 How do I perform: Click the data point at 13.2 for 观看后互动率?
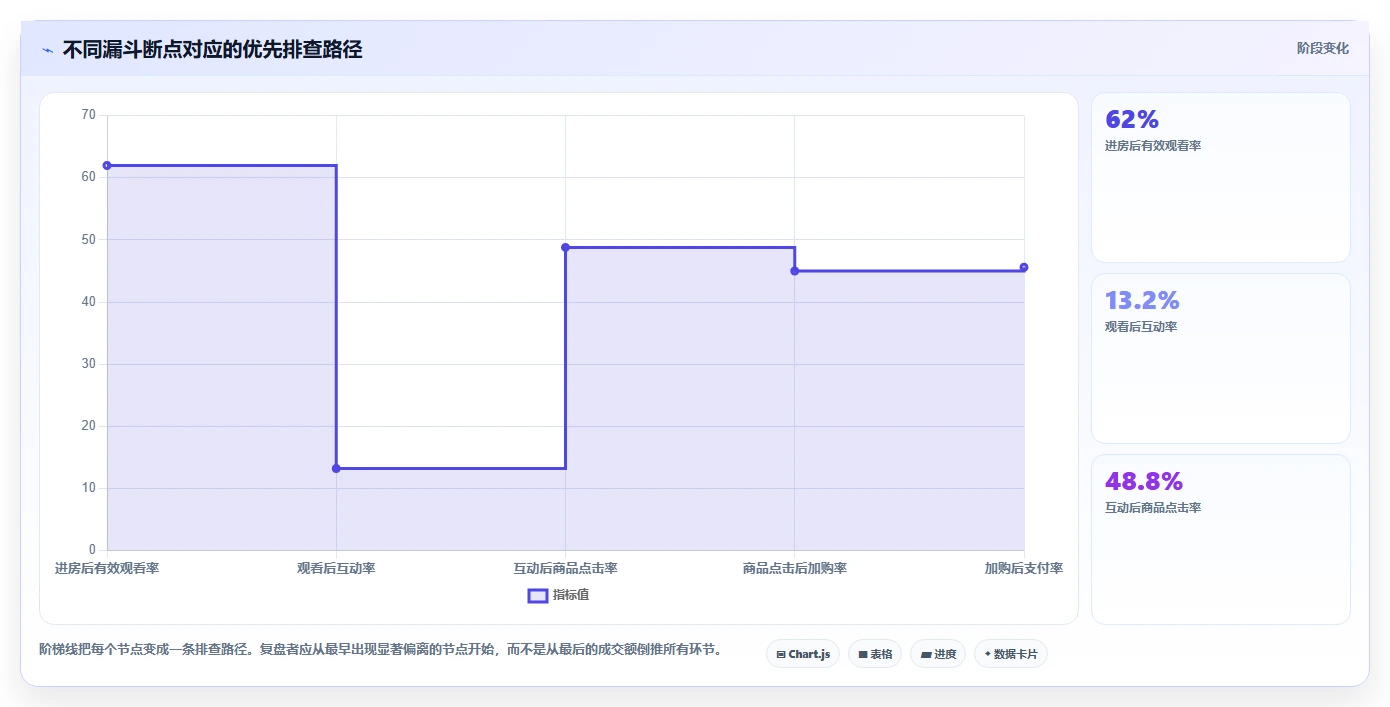click(336, 468)
